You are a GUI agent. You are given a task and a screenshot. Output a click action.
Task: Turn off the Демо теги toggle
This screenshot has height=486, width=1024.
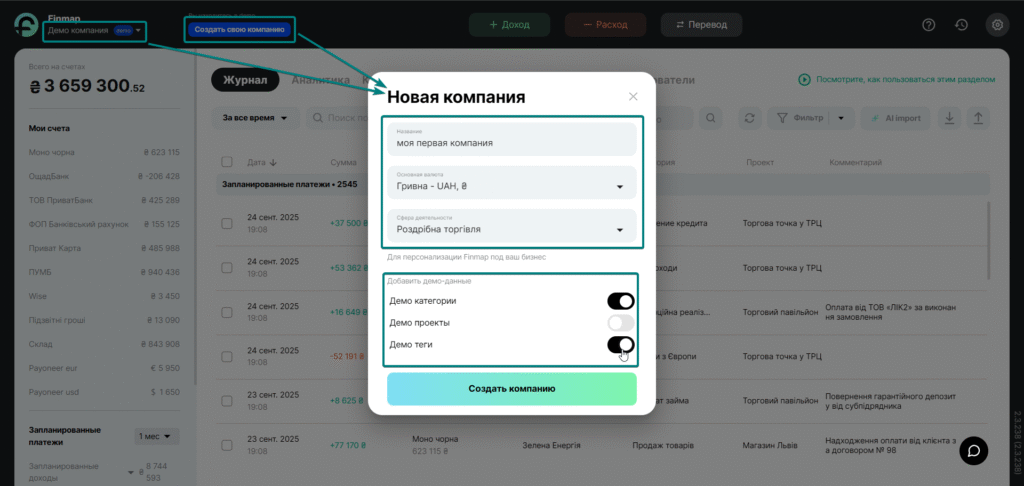click(x=620, y=345)
